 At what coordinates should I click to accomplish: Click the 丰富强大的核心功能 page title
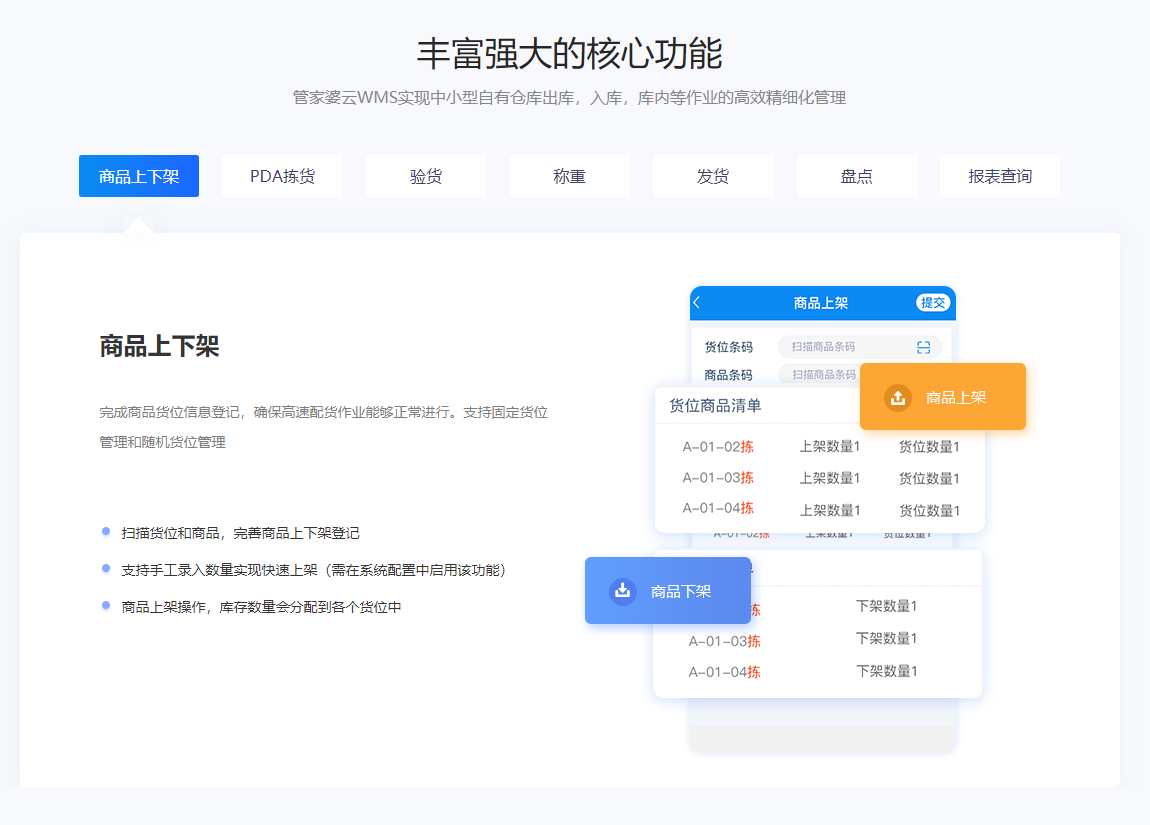pyautogui.click(x=570, y=54)
